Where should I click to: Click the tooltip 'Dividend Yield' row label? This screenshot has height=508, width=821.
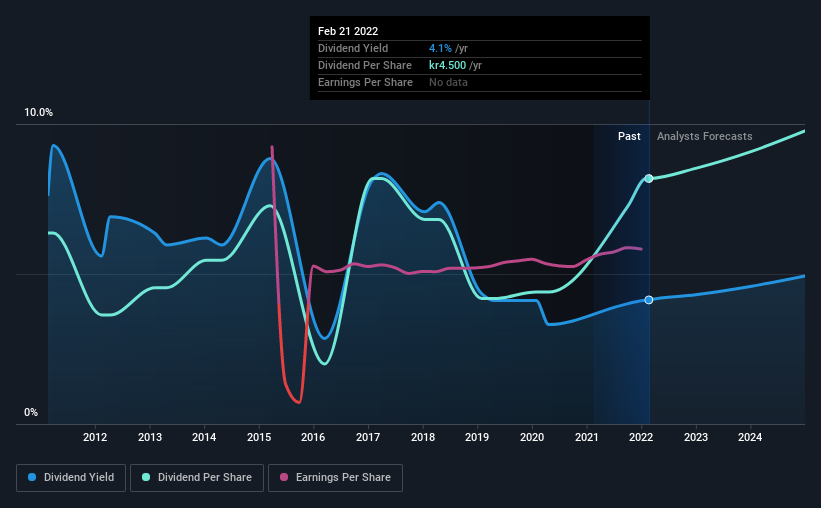point(353,48)
